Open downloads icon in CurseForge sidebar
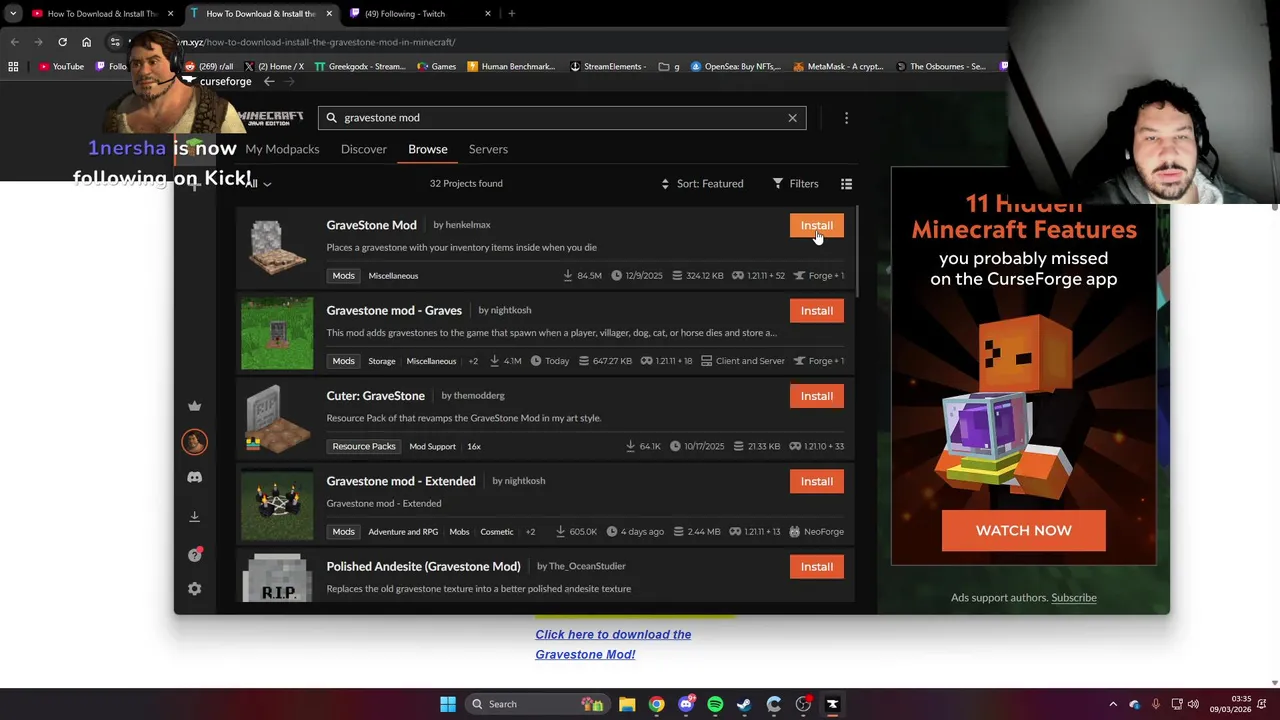 coord(194,516)
